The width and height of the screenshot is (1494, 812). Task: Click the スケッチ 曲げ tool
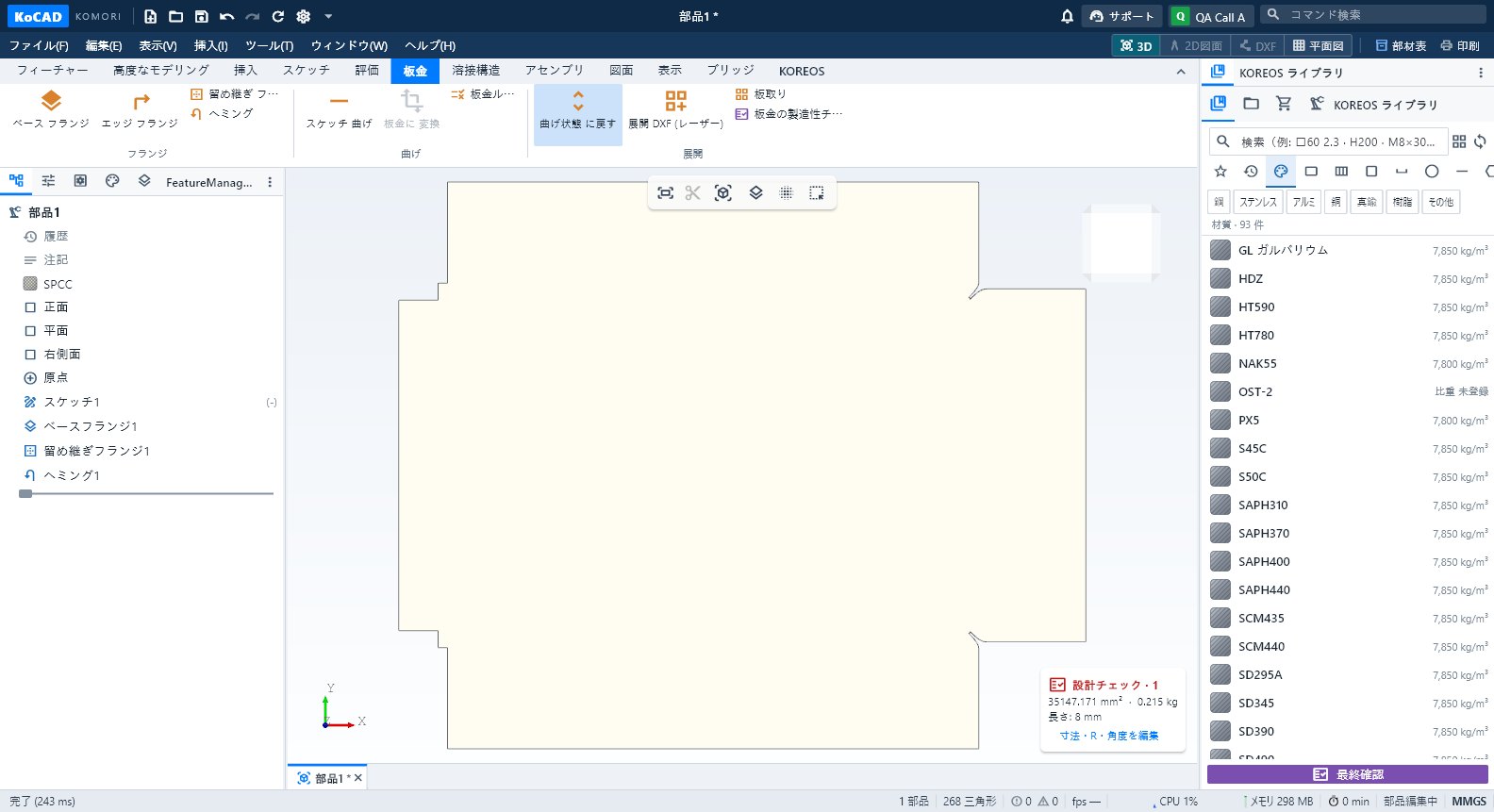click(339, 110)
